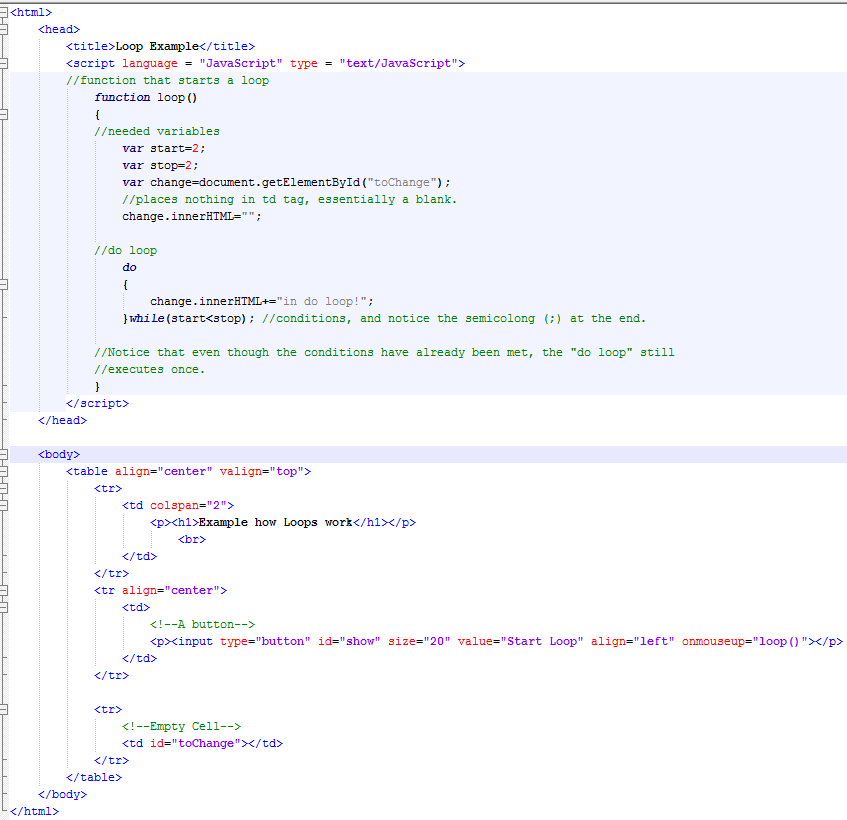Click the 'while(start<stop);' condition
This screenshot has width=847, height=820.
[191, 319]
